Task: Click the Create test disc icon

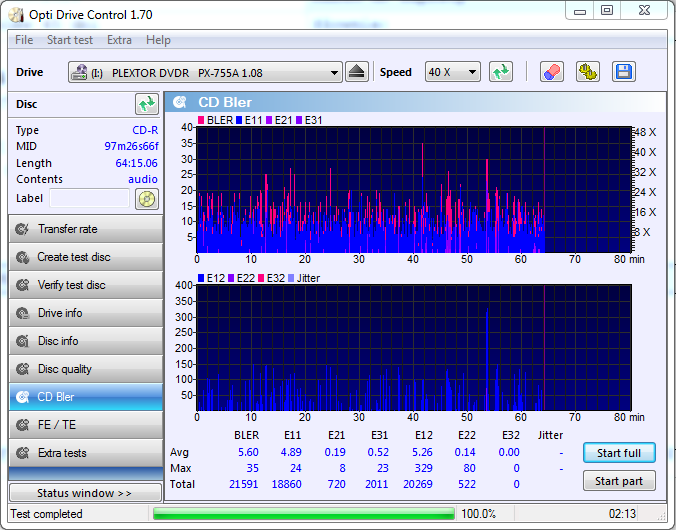Action: pyautogui.click(x=22, y=257)
